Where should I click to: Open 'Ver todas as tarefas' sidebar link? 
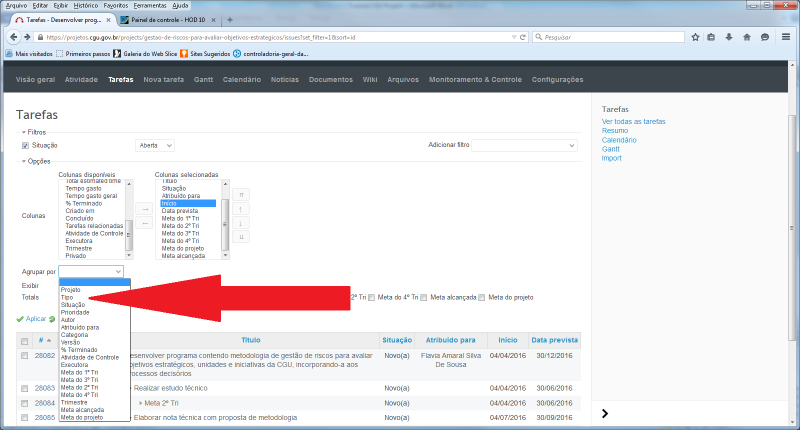pos(633,121)
